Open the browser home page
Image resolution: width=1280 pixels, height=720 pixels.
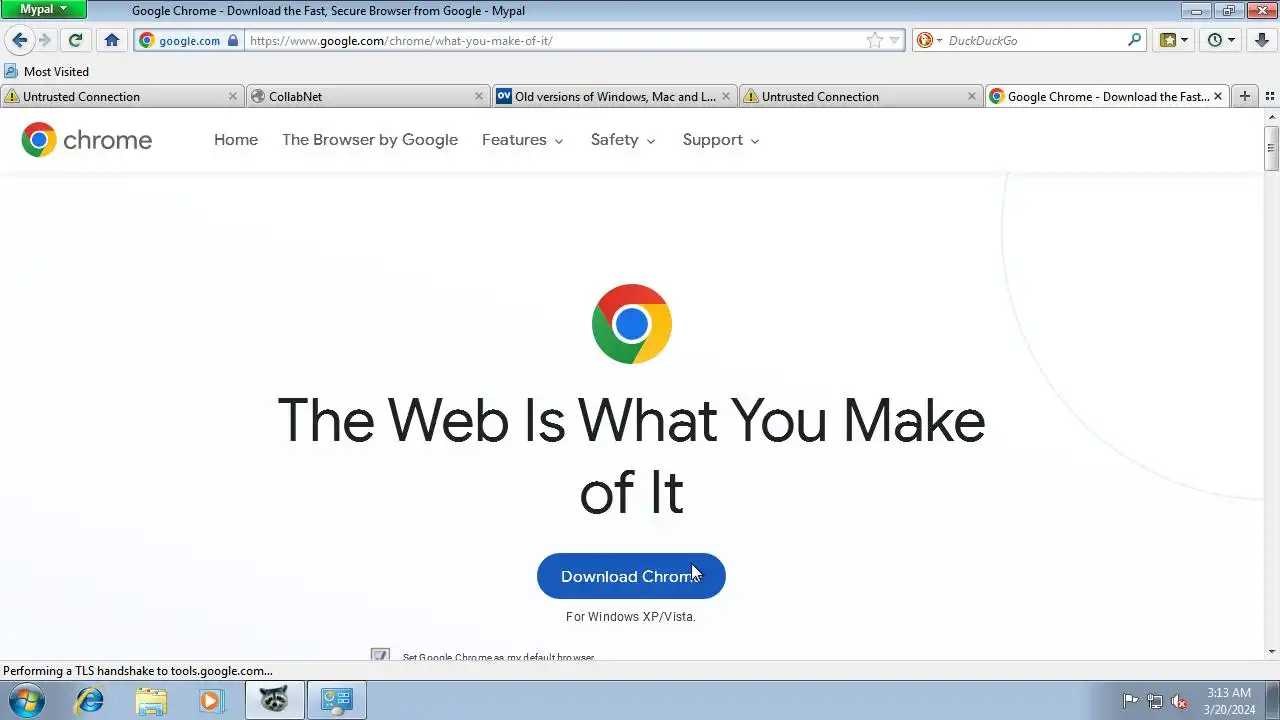tap(111, 40)
